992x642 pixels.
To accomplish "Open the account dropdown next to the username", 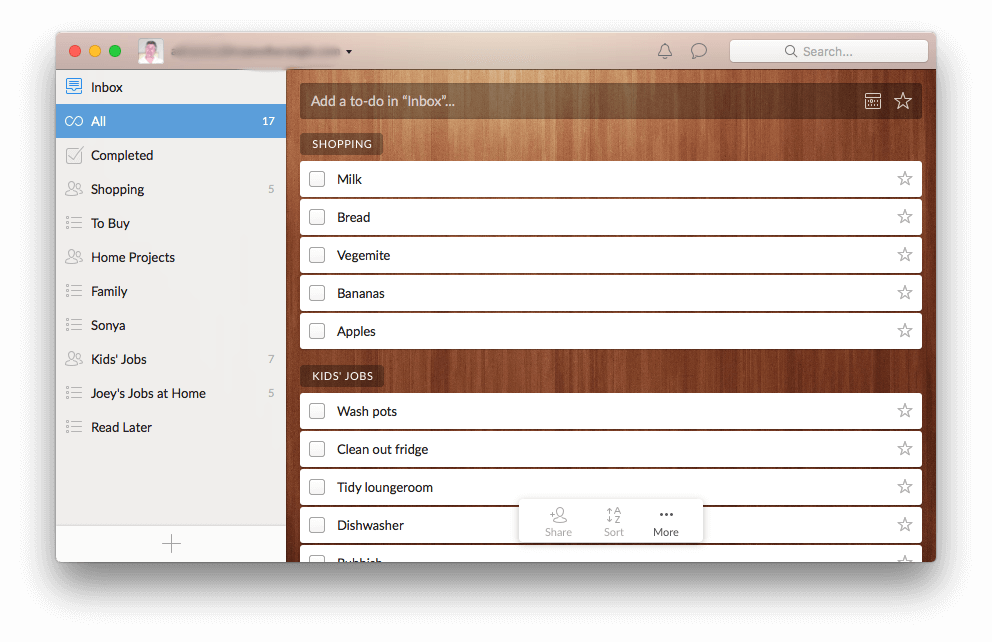I will pyautogui.click(x=348, y=51).
